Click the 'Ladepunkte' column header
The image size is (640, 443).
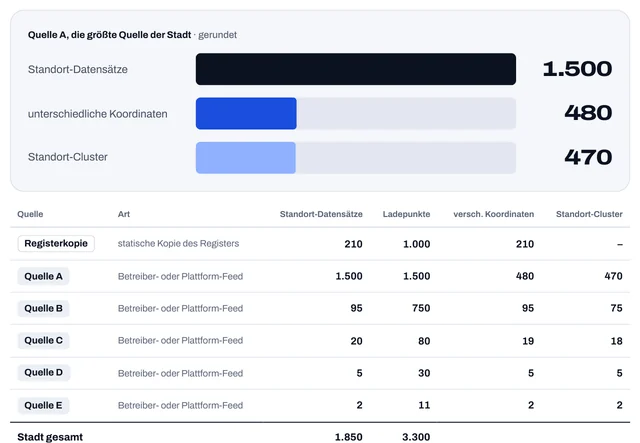click(407, 214)
